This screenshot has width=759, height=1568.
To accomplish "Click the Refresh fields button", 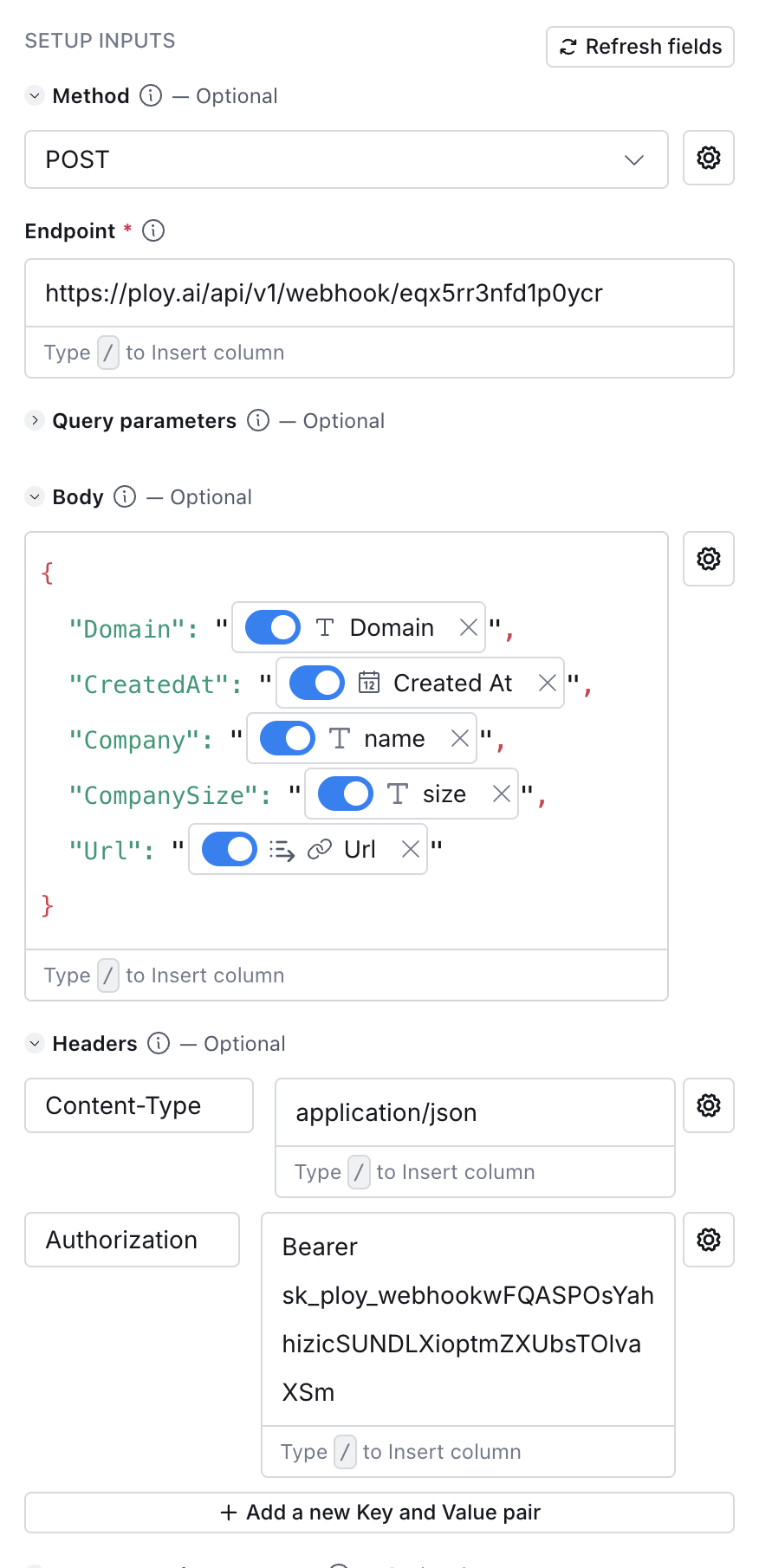I will click(x=640, y=47).
